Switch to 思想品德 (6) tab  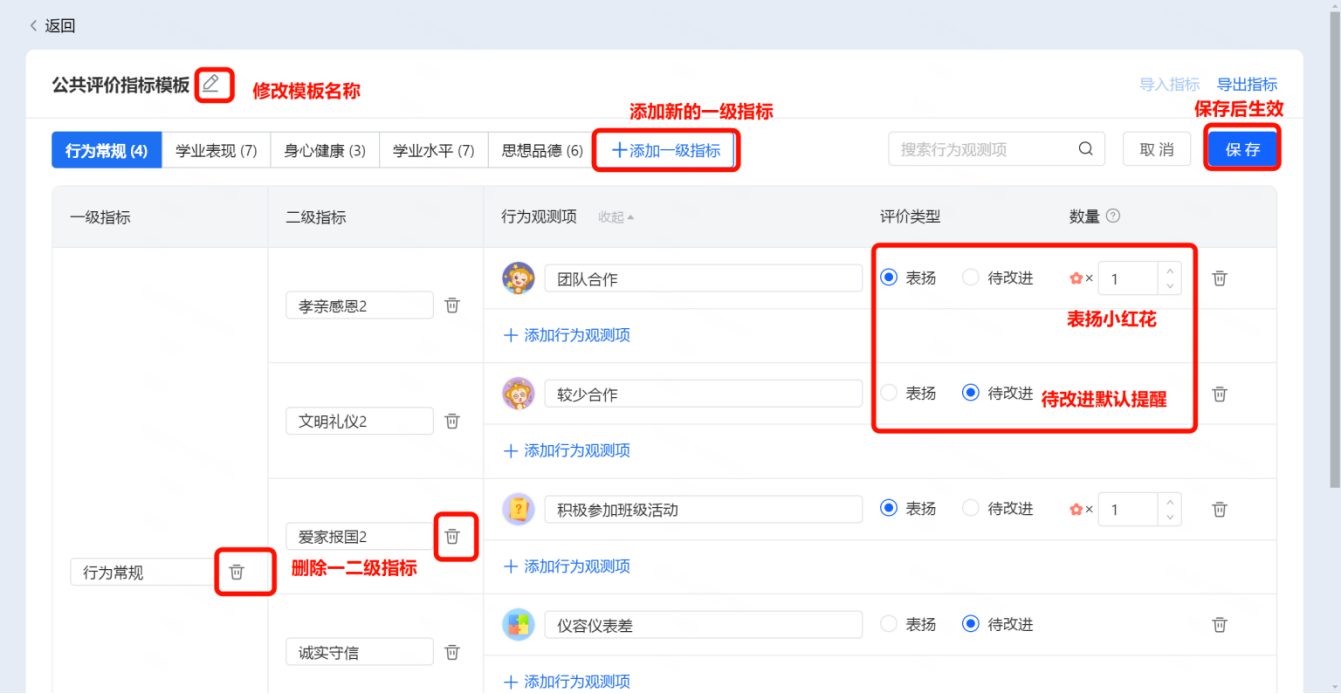[x=542, y=150]
